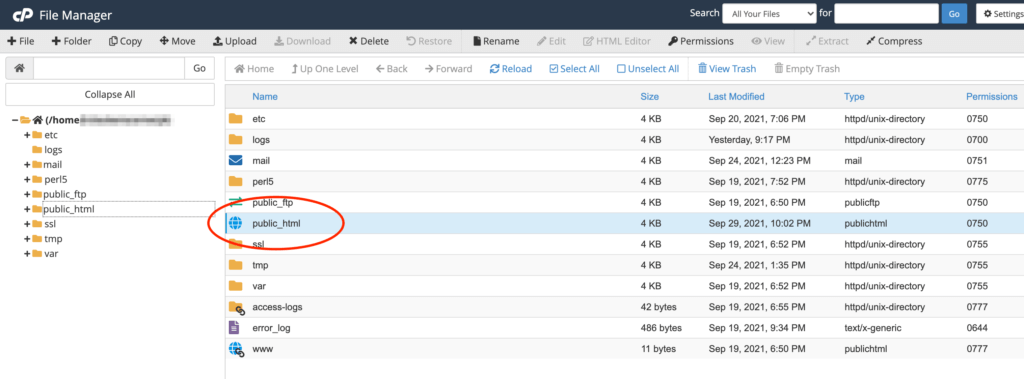This screenshot has height=379, width=1024.
Task: Sort file list by Name column
Action: click(x=264, y=97)
